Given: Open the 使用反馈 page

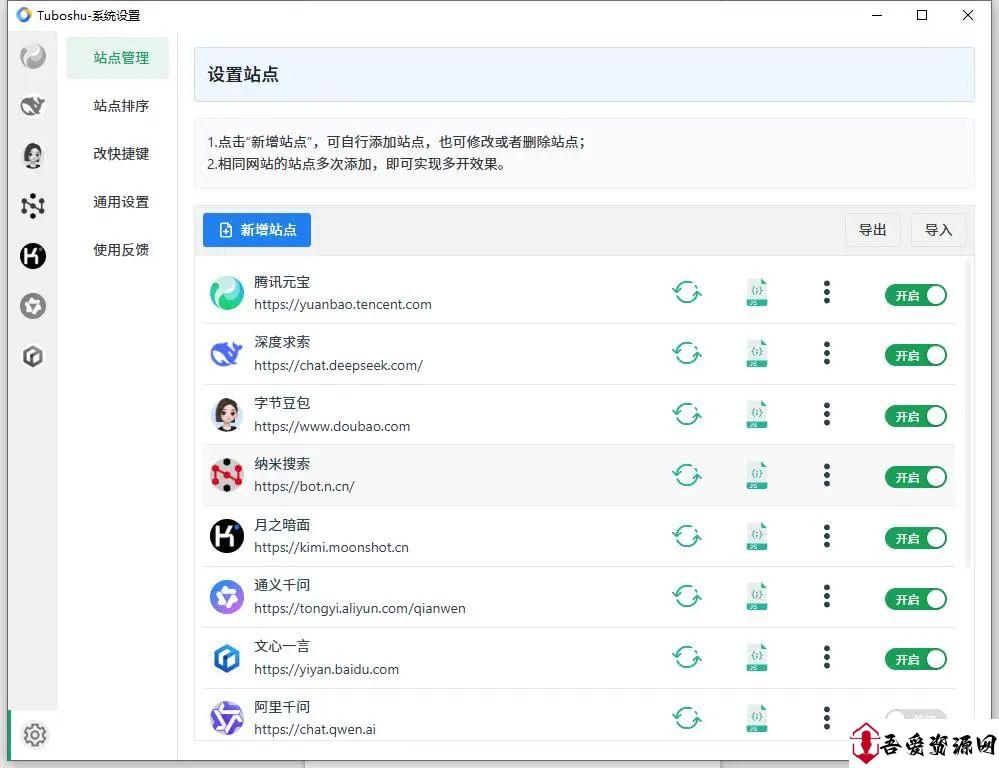Looking at the screenshot, I should (121, 250).
